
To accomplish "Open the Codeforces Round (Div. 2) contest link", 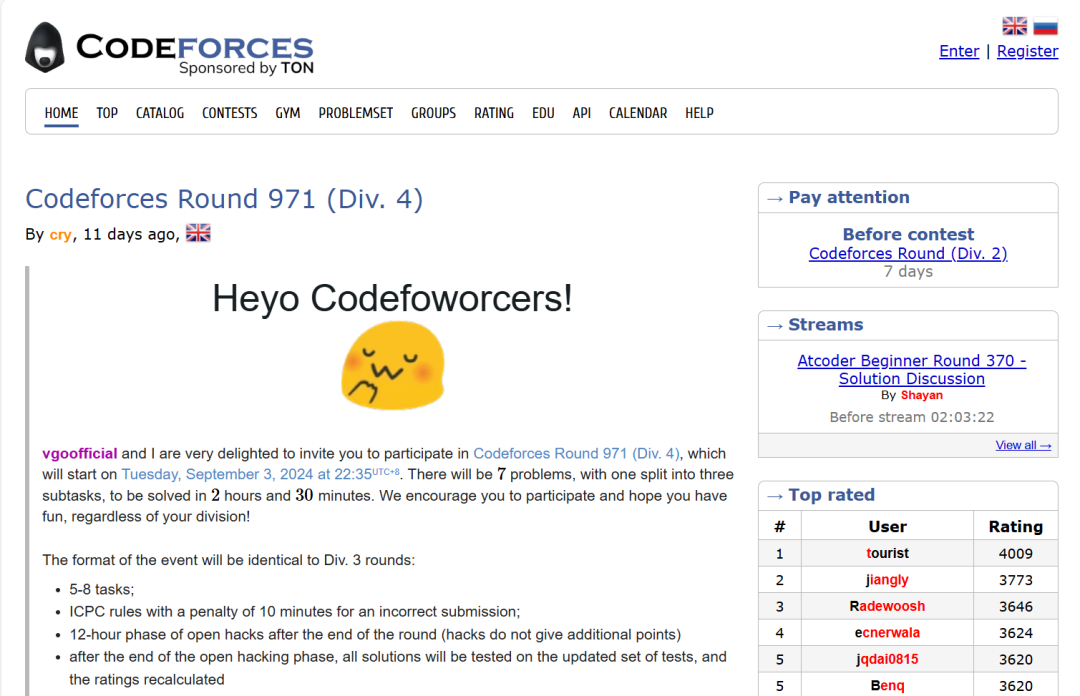I will [908, 253].
